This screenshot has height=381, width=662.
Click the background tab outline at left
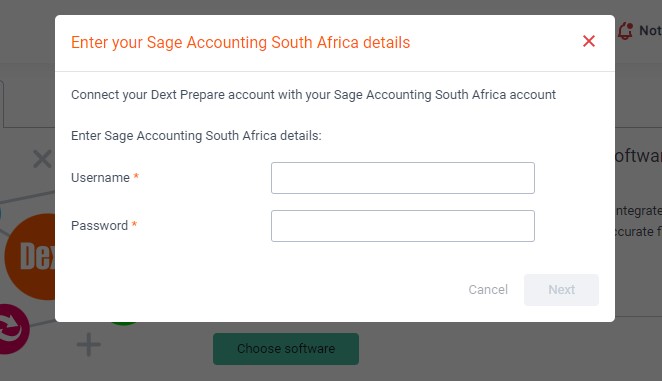pos(3,103)
